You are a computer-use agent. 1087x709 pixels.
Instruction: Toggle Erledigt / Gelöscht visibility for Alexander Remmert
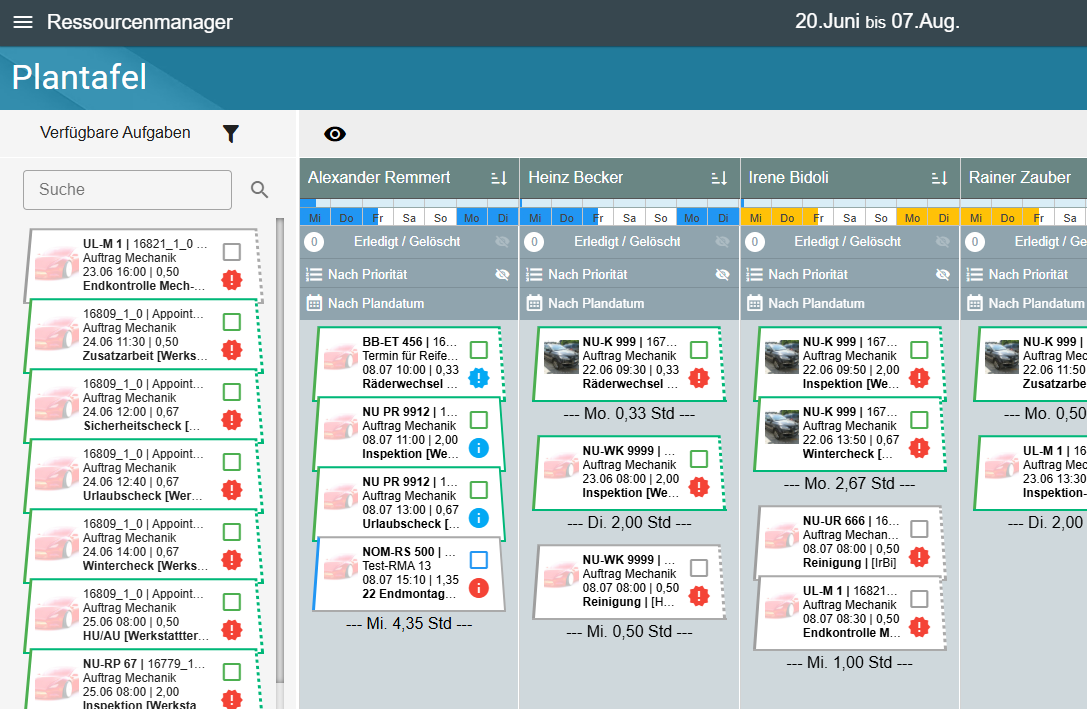tap(502, 242)
